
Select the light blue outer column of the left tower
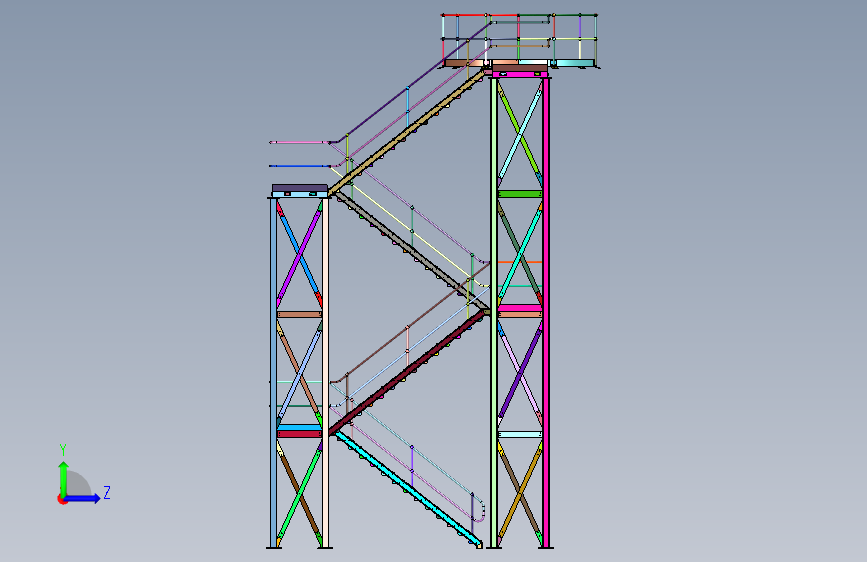[x=273, y=373]
